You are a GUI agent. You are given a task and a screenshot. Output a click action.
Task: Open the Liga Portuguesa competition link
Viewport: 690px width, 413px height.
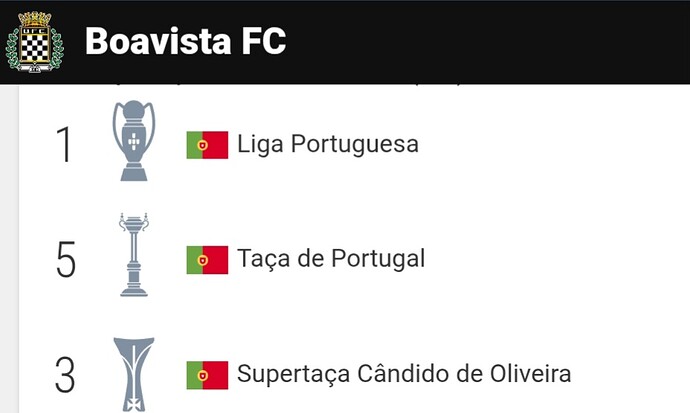pos(328,144)
